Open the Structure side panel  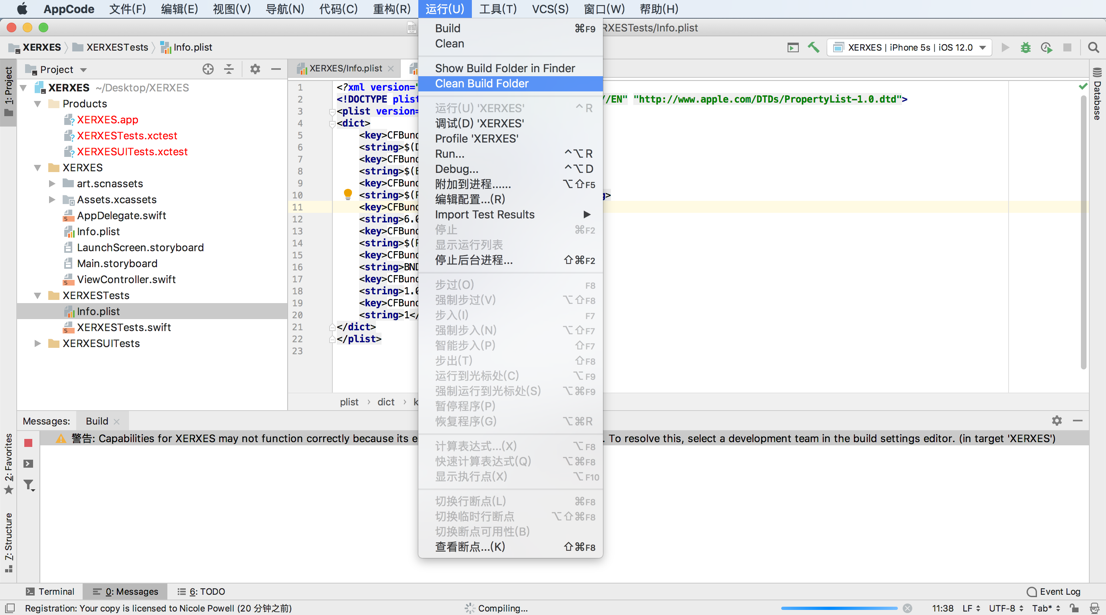pos(8,542)
